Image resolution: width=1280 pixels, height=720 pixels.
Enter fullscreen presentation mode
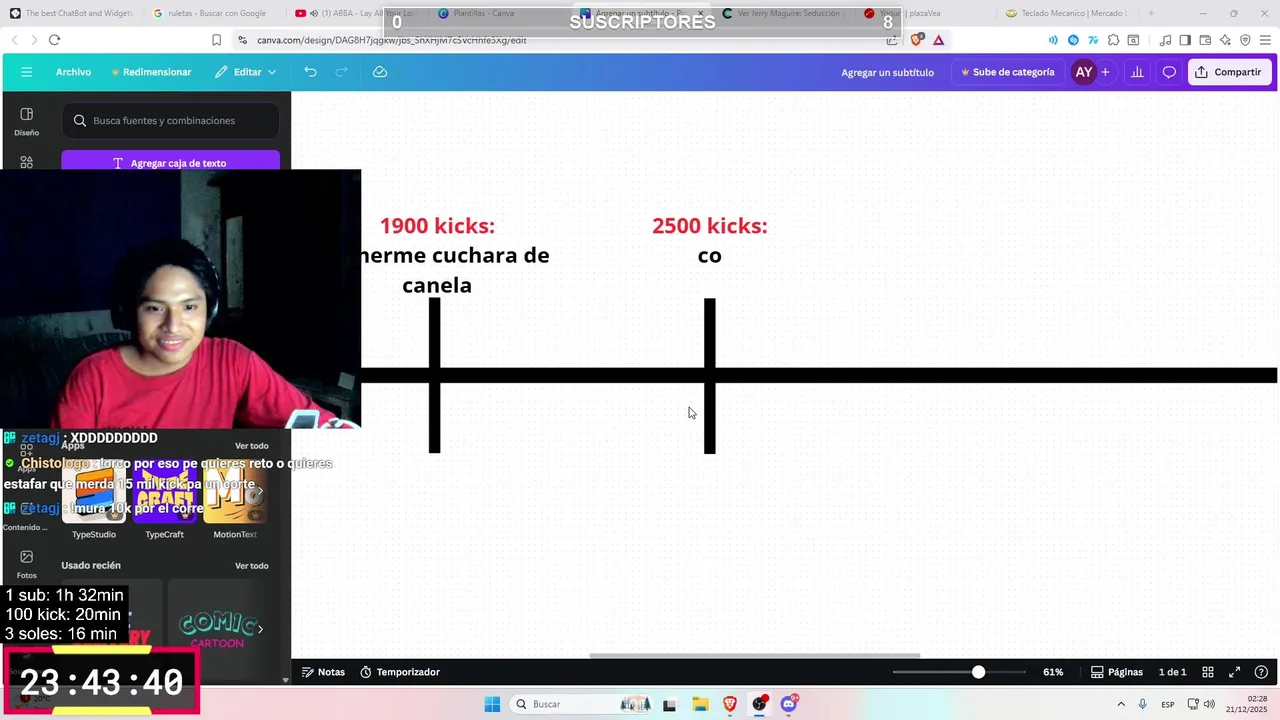1234,672
